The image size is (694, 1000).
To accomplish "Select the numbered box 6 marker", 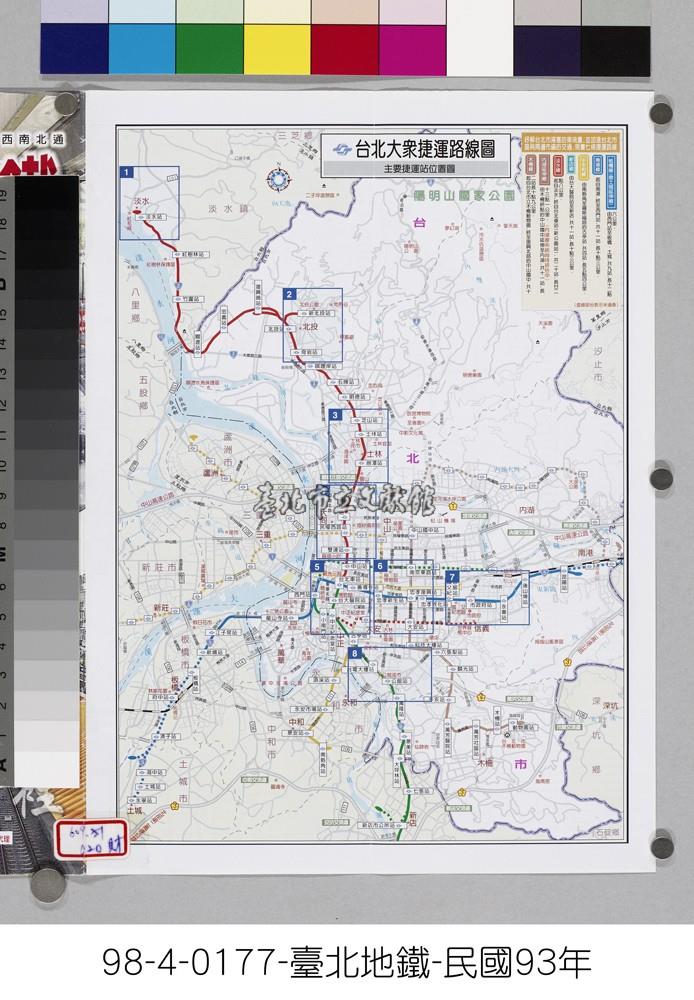I will coord(381,566).
